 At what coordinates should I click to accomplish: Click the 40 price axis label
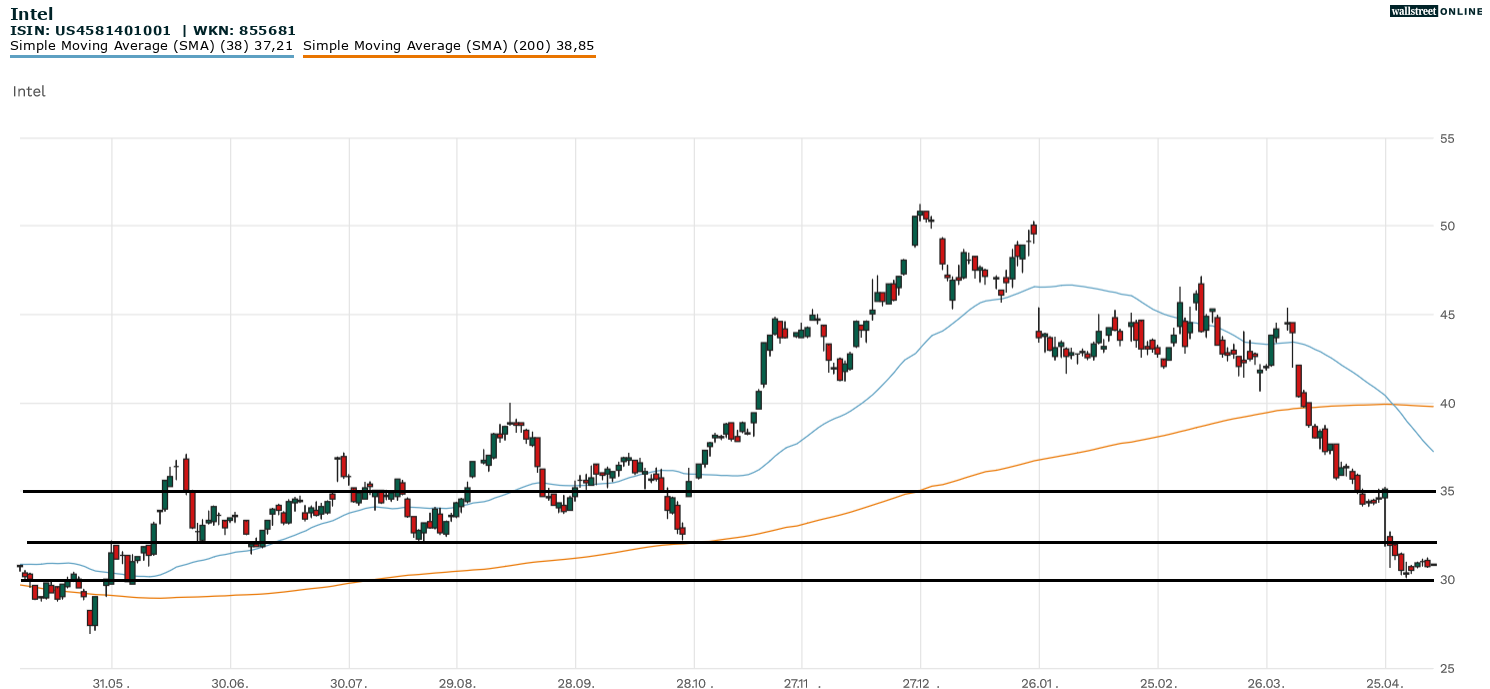[x=1447, y=403]
